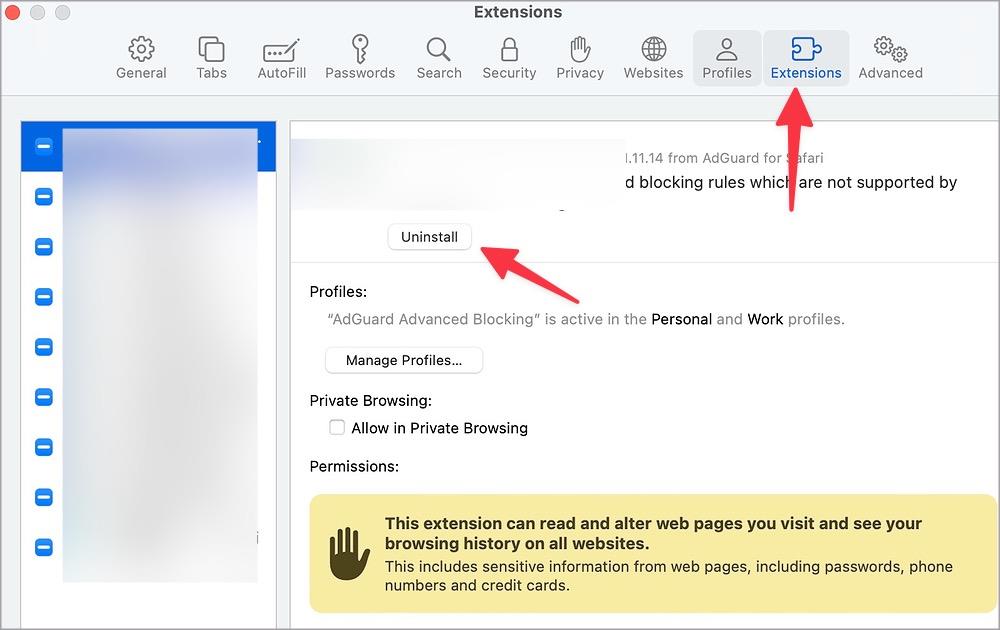The image size is (1000, 630).
Task: Toggle the bottom-most extension checkbox in sidebar
Action: (x=43, y=547)
